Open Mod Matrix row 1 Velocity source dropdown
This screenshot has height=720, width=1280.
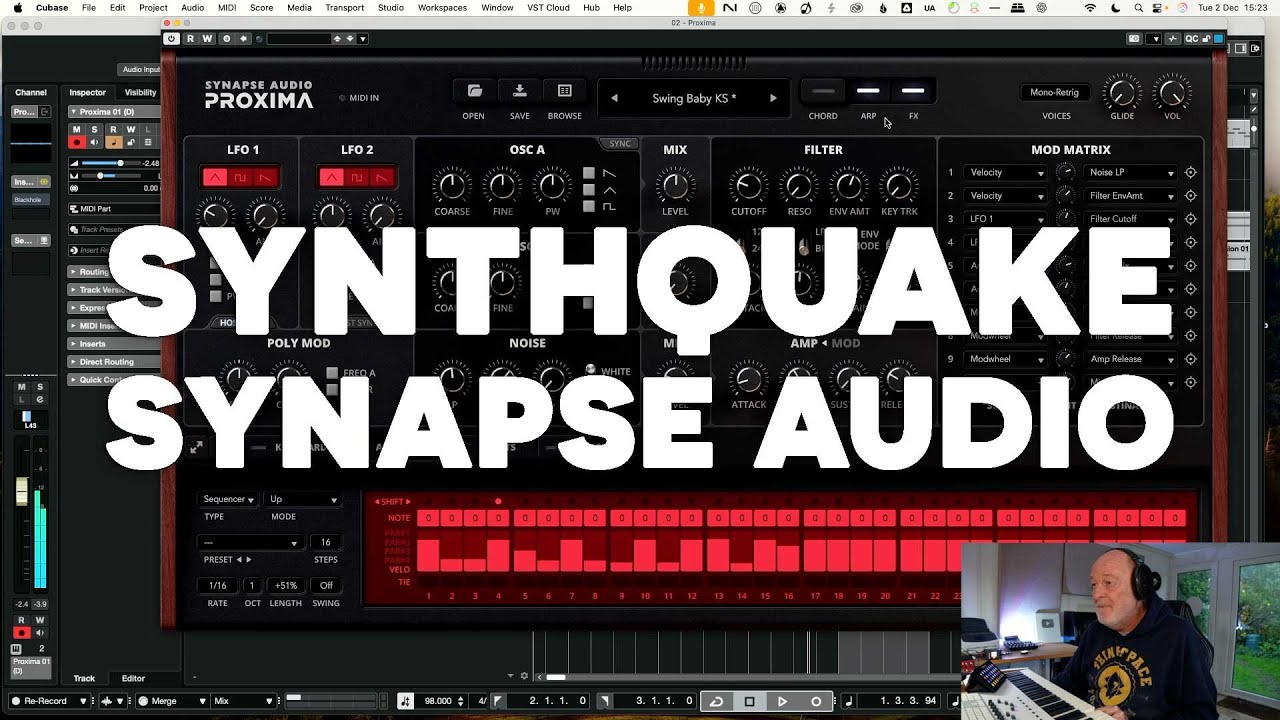[x=1006, y=173]
